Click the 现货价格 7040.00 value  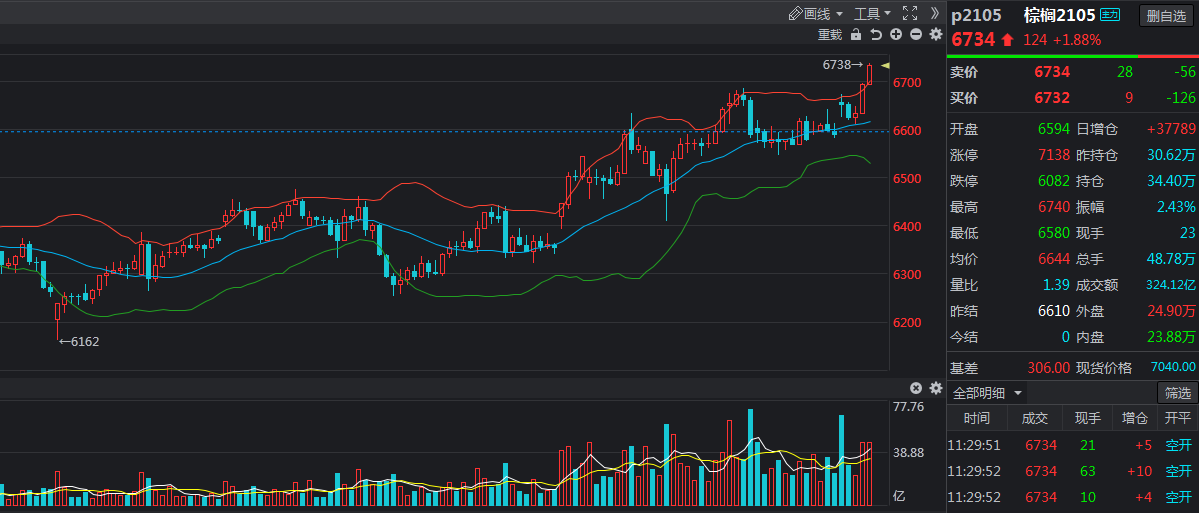(x=1173, y=367)
